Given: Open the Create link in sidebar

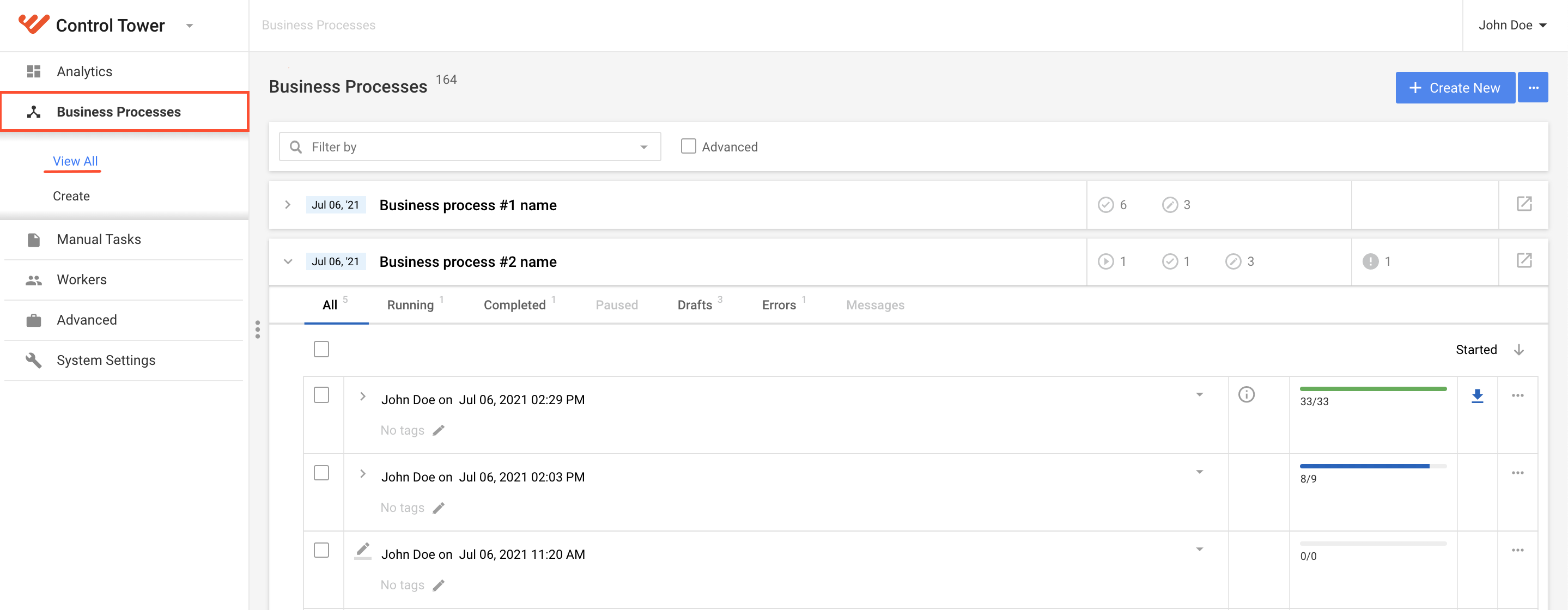Looking at the screenshot, I should (x=71, y=196).
